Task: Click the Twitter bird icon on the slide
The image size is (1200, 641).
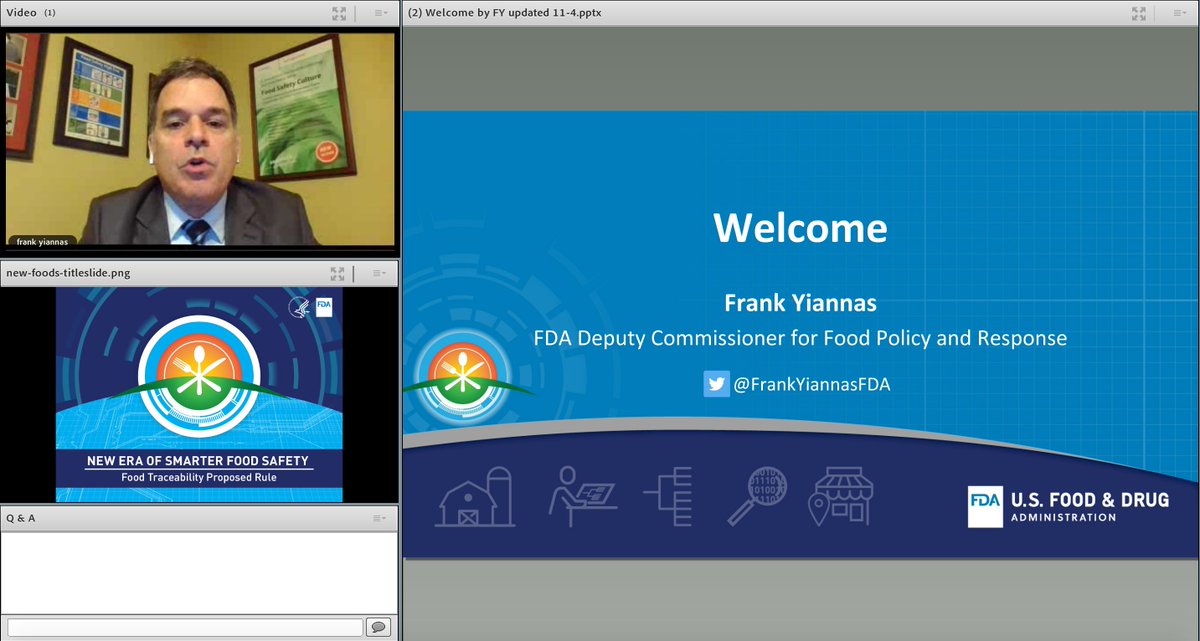Action: click(x=716, y=384)
